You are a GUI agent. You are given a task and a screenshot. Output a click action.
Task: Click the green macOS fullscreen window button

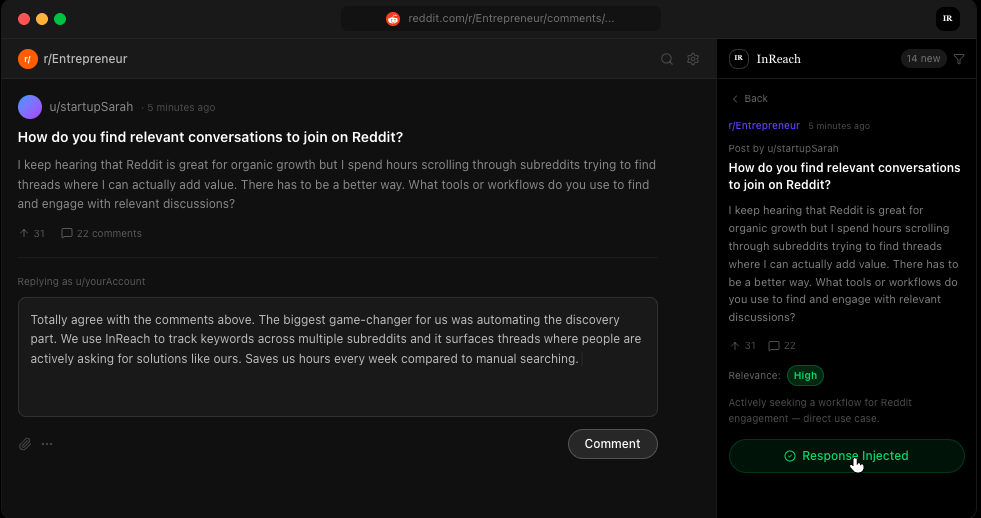click(x=60, y=19)
